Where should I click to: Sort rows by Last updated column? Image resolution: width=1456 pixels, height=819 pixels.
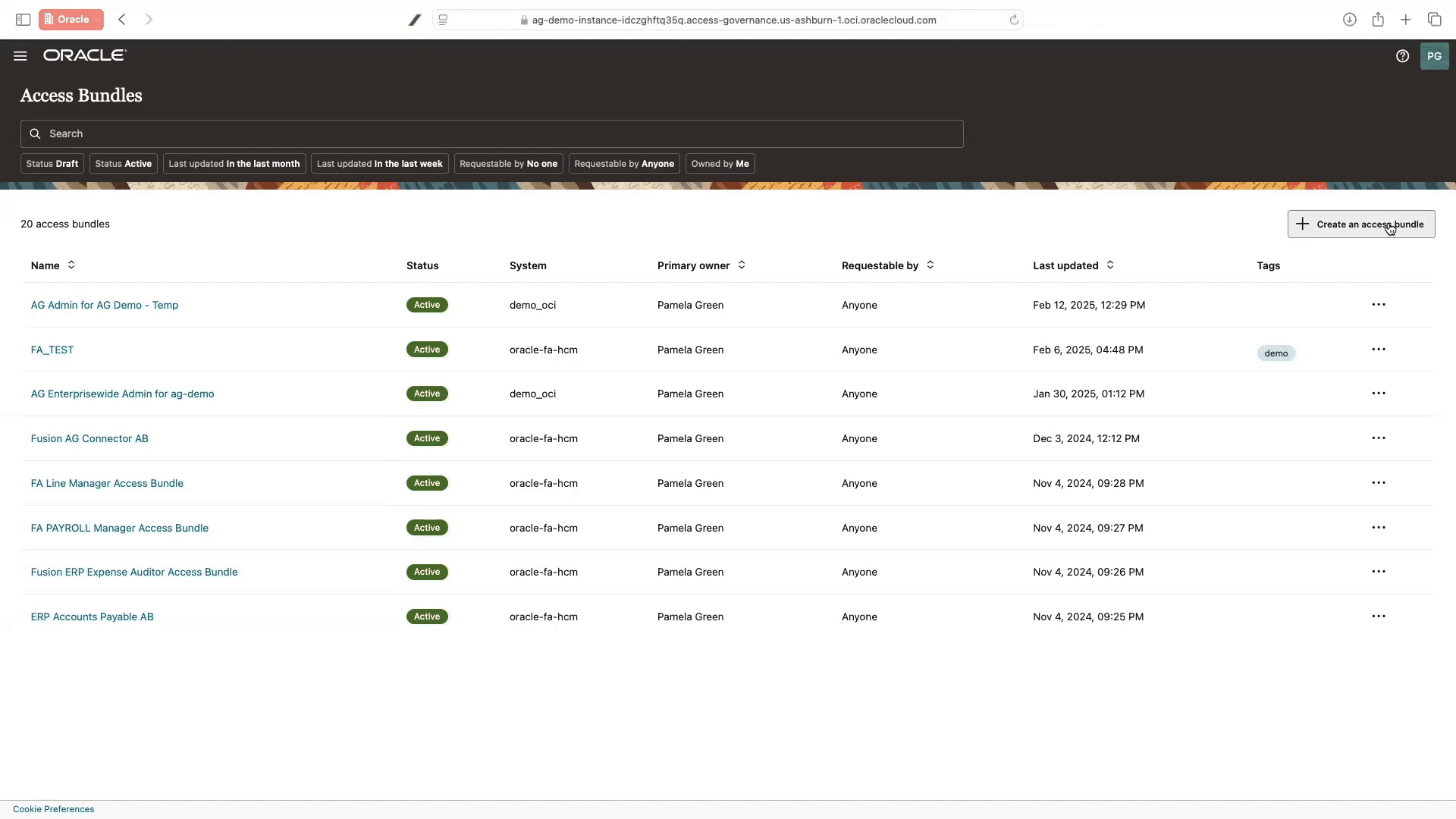click(1073, 265)
